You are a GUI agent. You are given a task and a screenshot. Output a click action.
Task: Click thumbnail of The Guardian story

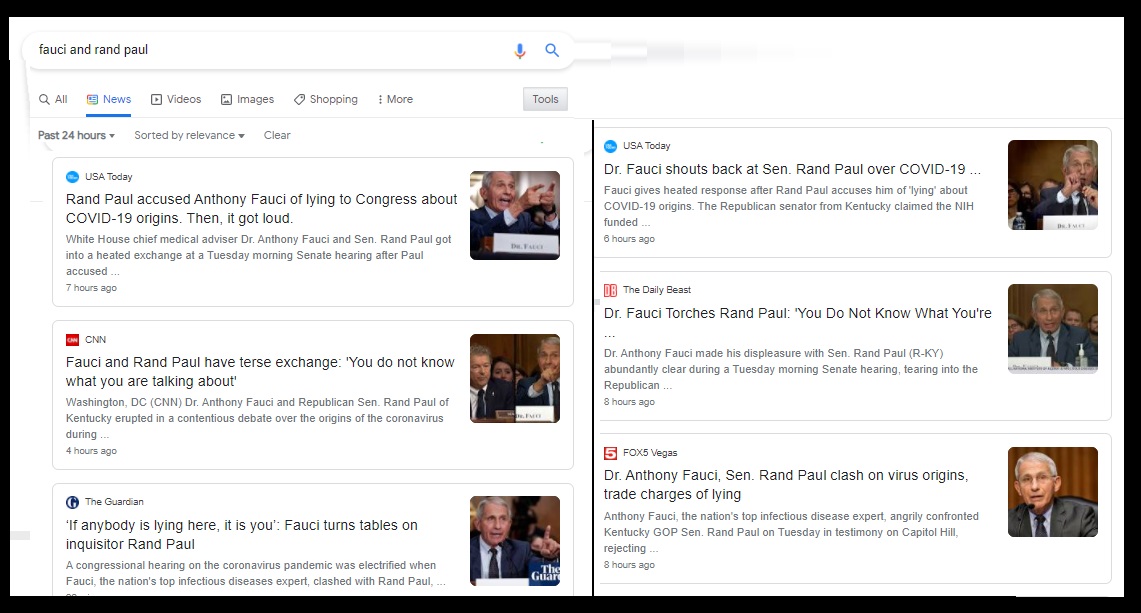coord(515,541)
